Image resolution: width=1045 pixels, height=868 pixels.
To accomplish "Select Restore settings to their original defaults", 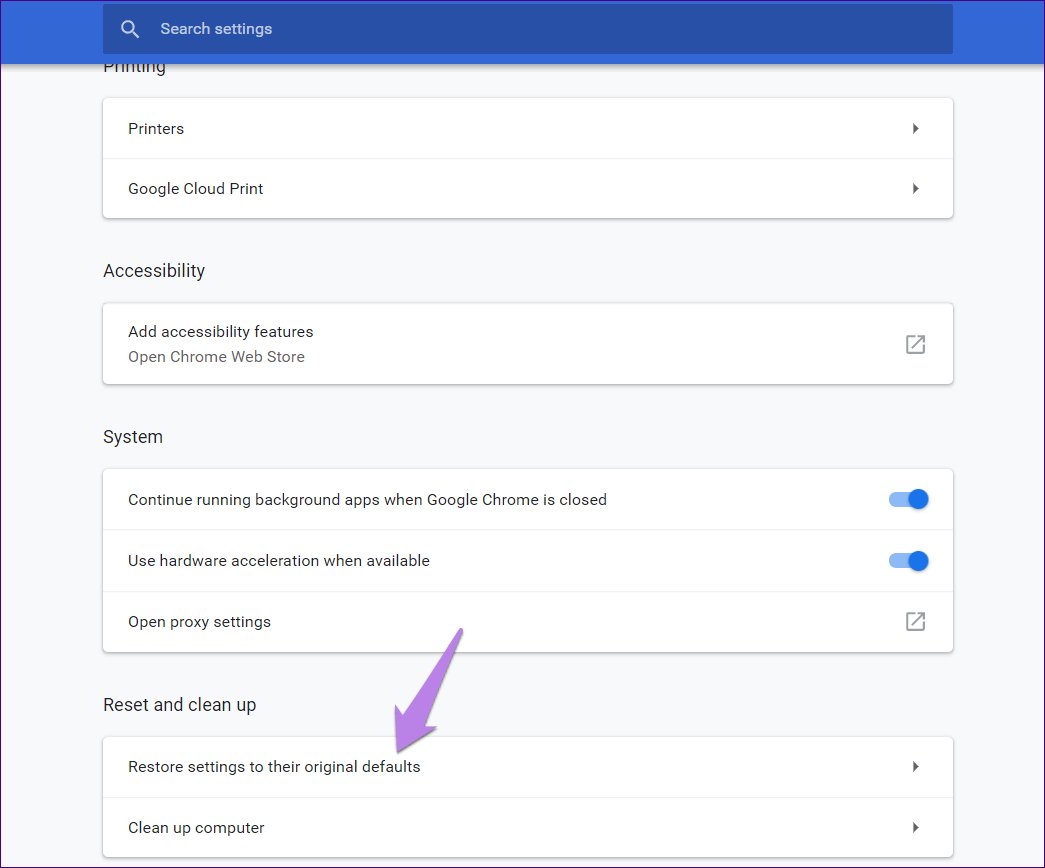I will point(274,767).
